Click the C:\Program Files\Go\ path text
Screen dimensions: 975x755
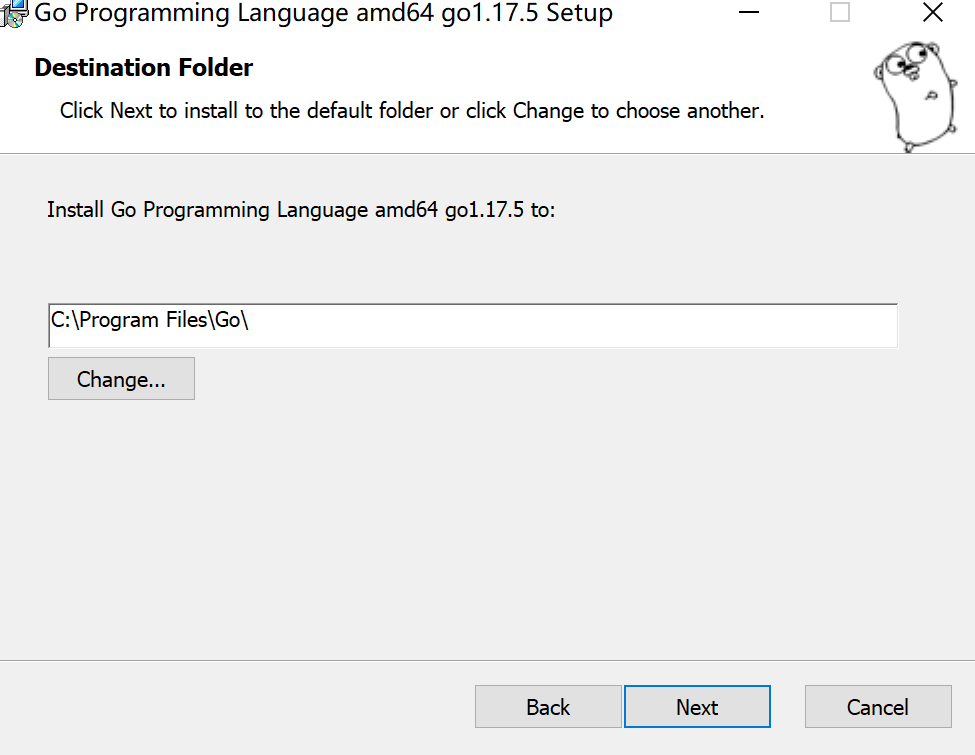coord(149,320)
